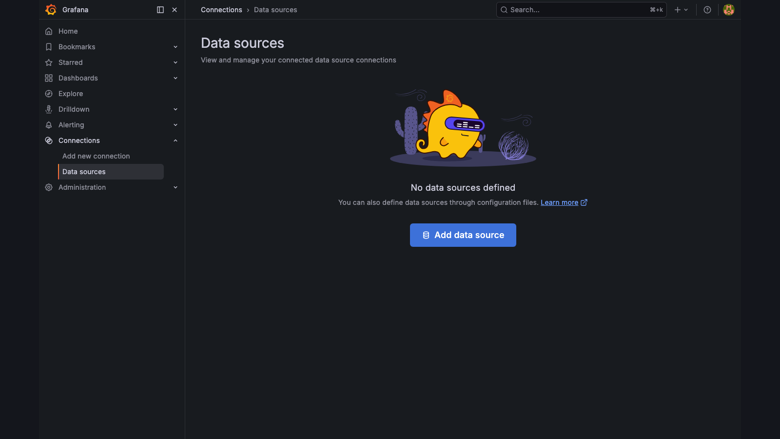
Task: Click the Grafana mascot illustration
Action: pos(463,128)
